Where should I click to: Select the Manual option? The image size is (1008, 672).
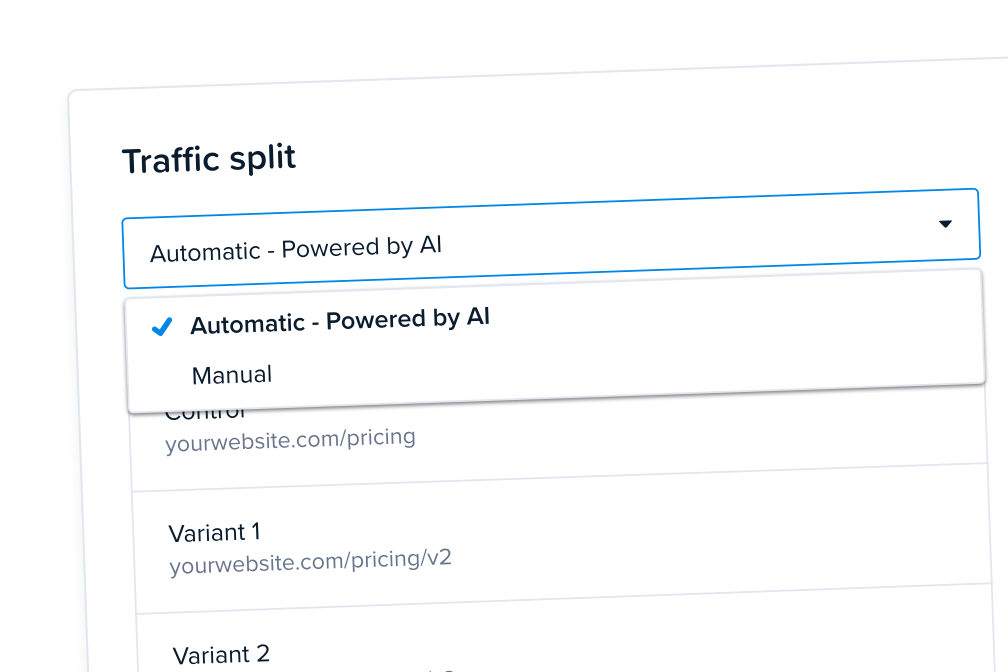232,375
